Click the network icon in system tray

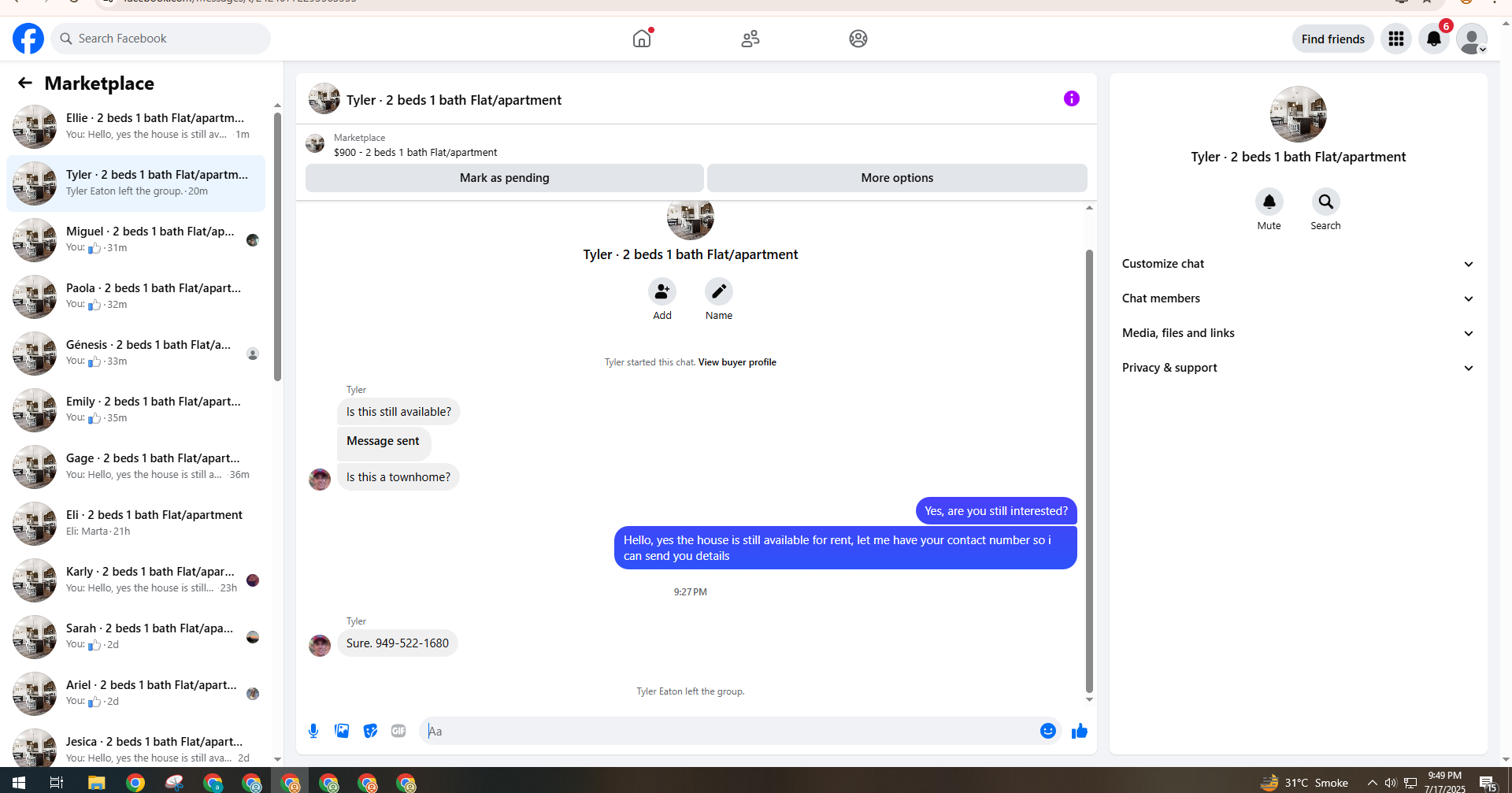[x=1410, y=783]
